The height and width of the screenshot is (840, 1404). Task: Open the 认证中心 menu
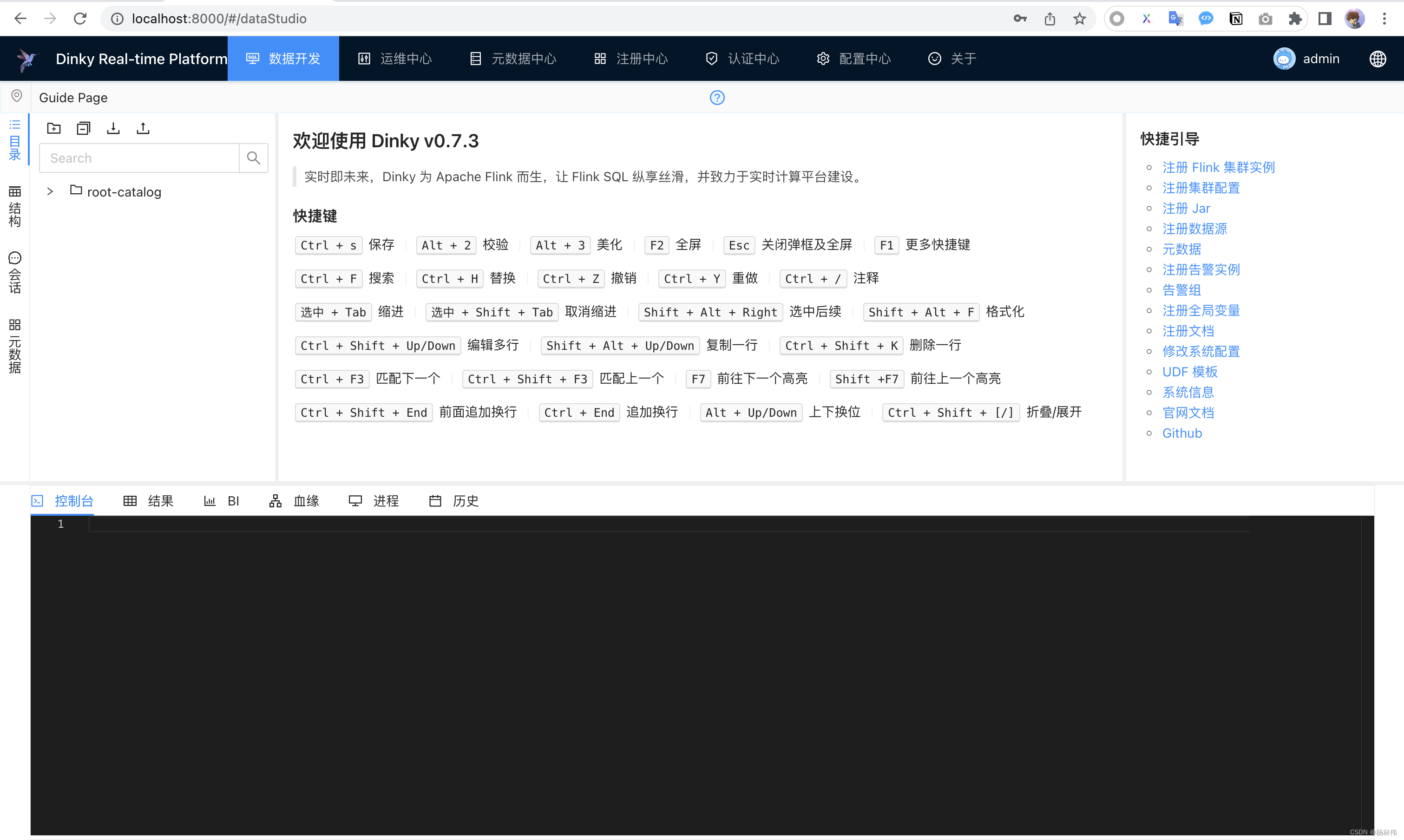coord(742,59)
